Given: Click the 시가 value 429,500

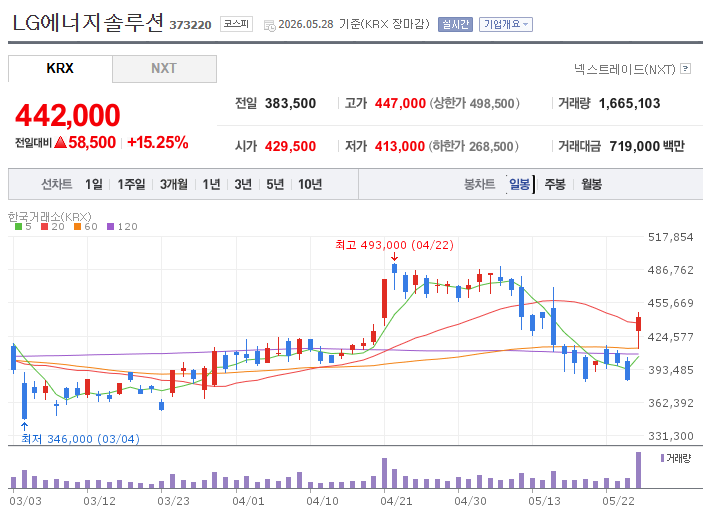Looking at the screenshot, I should (290, 146).
